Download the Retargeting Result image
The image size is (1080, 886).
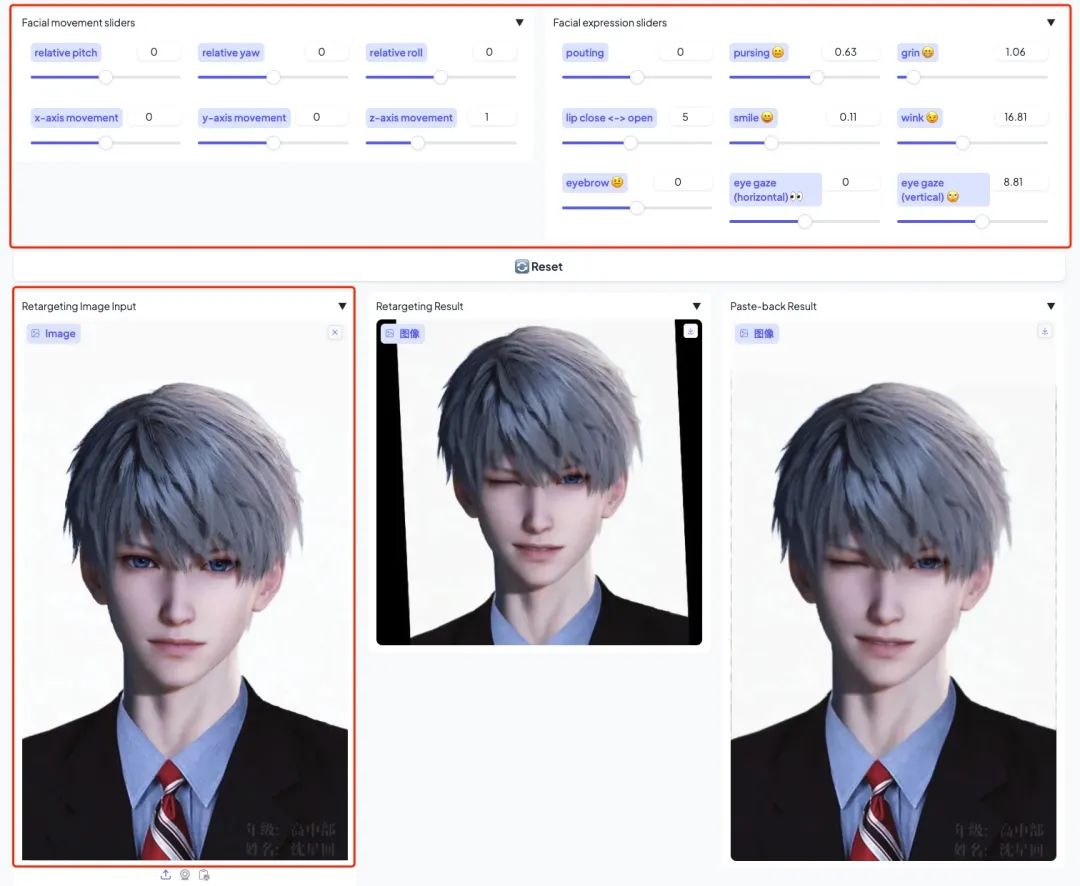(690, 331)
